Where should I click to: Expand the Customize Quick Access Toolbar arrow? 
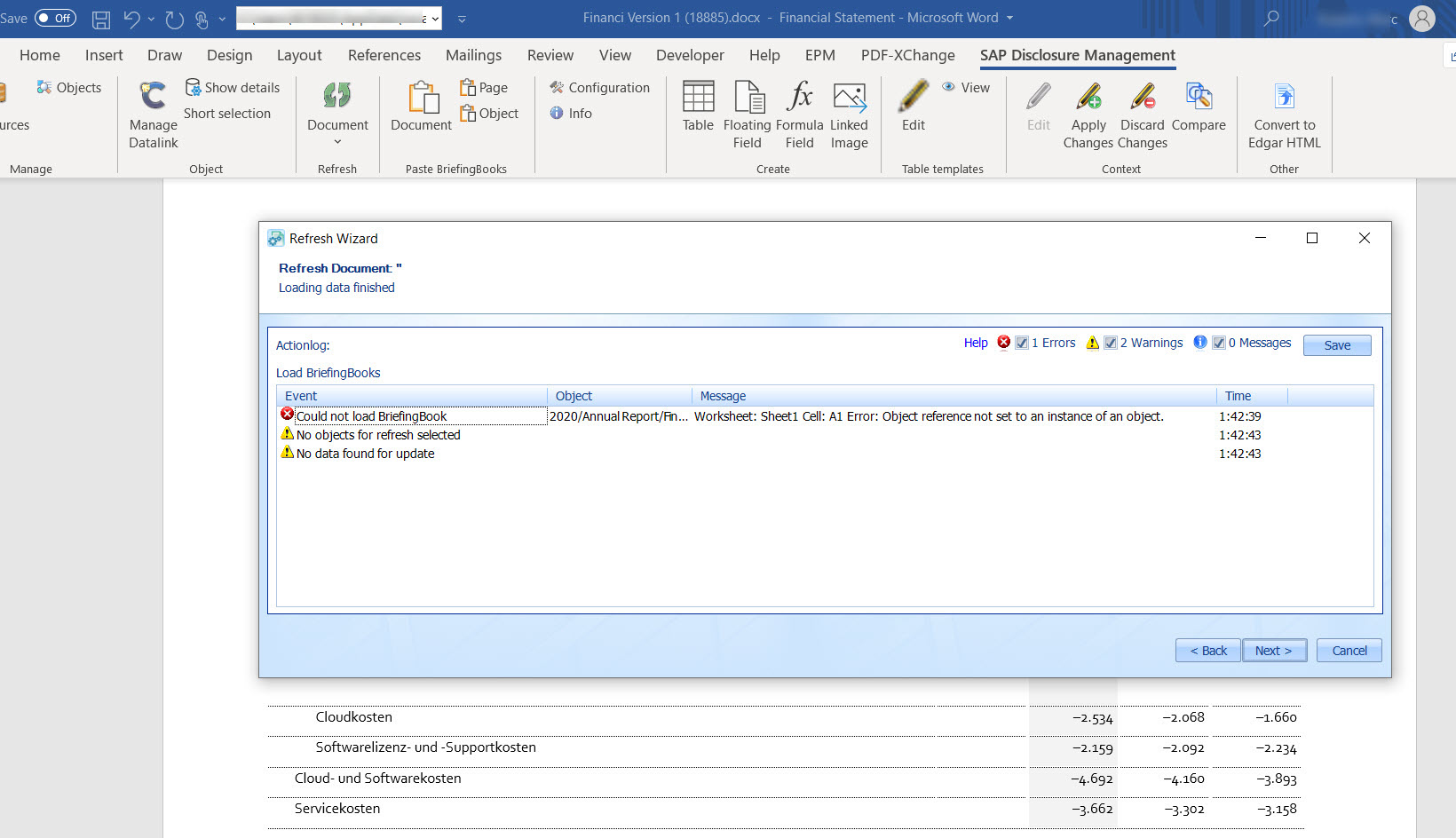point(462,19)
